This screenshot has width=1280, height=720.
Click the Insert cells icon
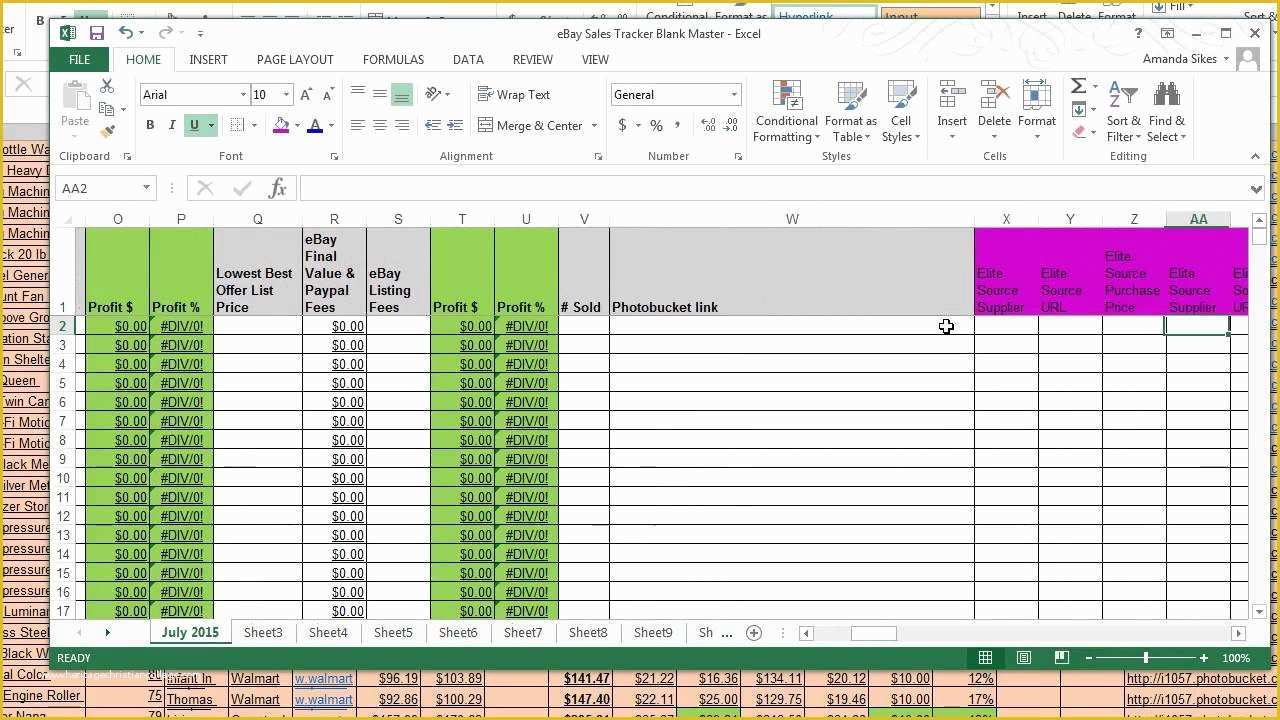952,96
